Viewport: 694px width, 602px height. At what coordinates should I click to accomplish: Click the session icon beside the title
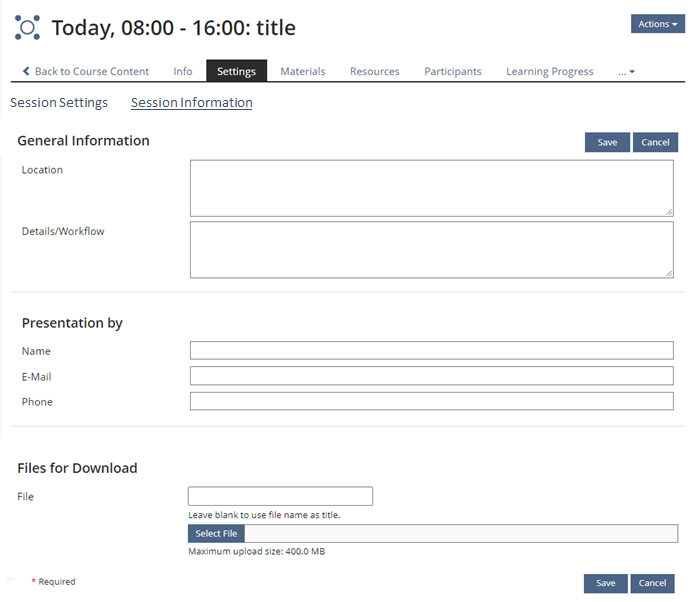(27, 27)
